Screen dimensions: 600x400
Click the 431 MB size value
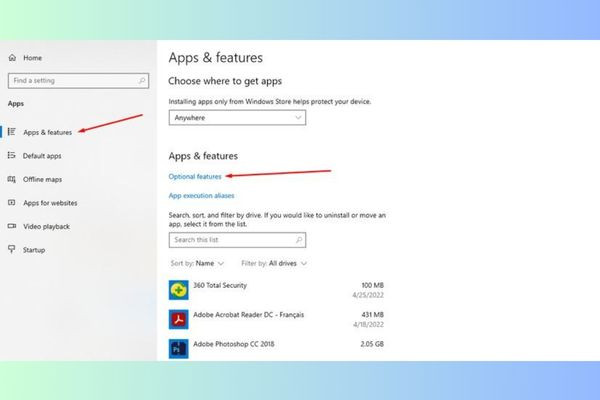372,315
